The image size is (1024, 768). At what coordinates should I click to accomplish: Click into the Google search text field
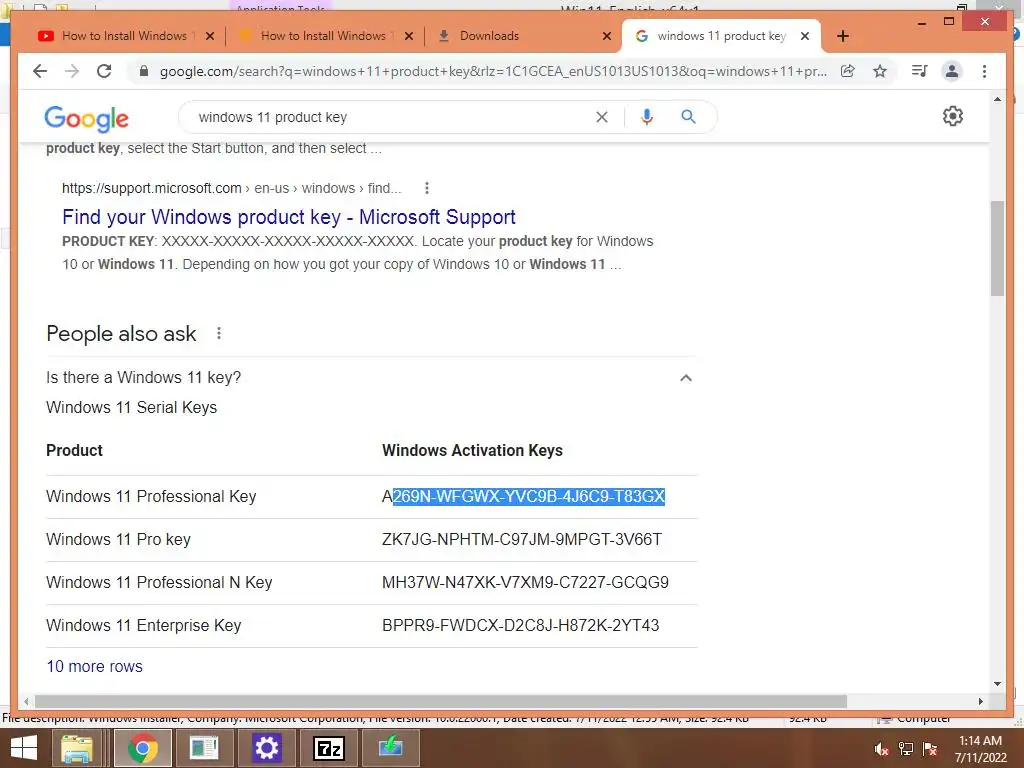pos(392,117)
